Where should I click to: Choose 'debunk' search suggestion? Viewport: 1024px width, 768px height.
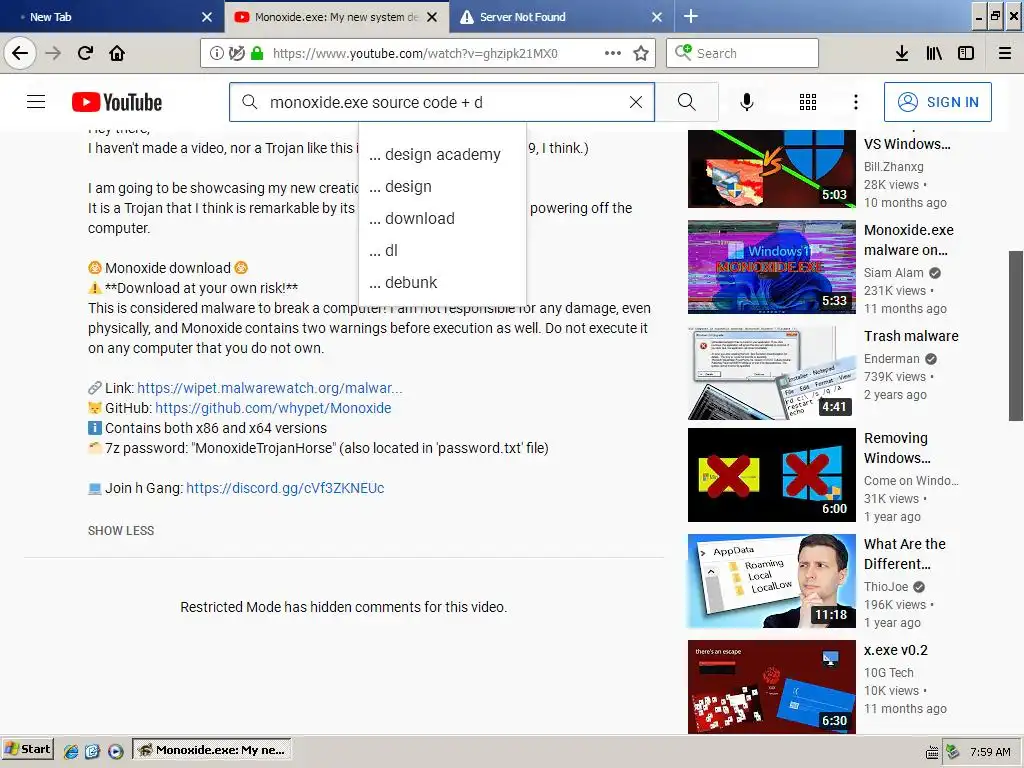point(442,283)
